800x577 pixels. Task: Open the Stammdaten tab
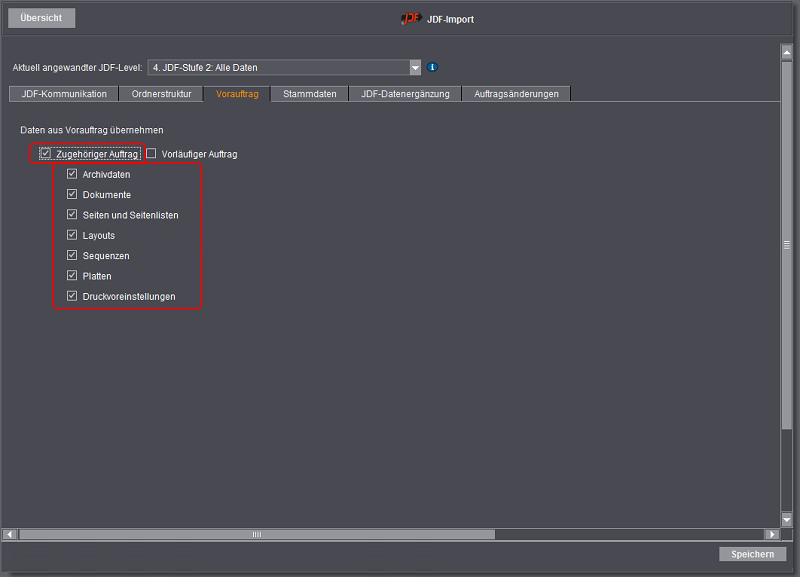[309, 94]
